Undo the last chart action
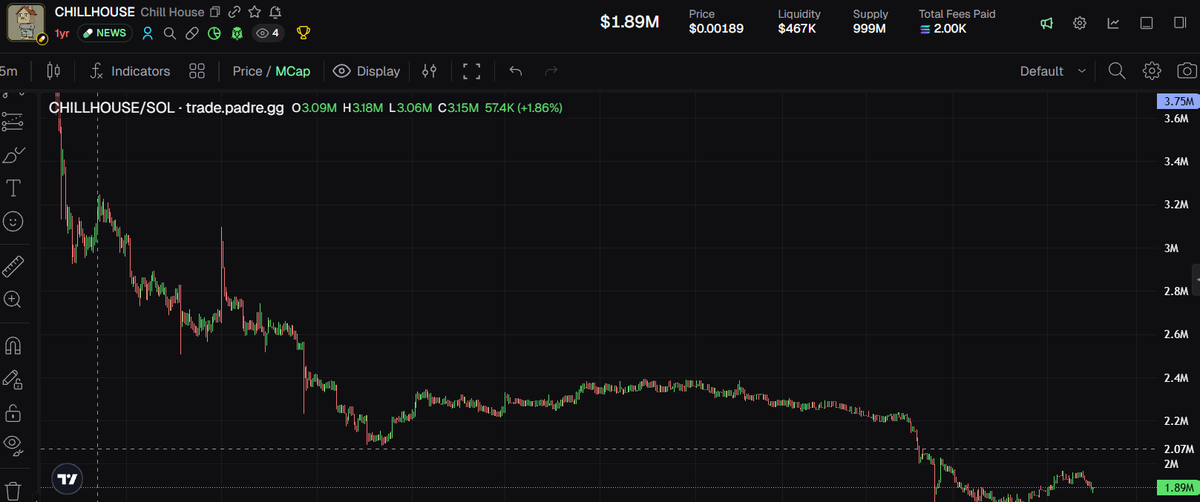 pos(516,71)
